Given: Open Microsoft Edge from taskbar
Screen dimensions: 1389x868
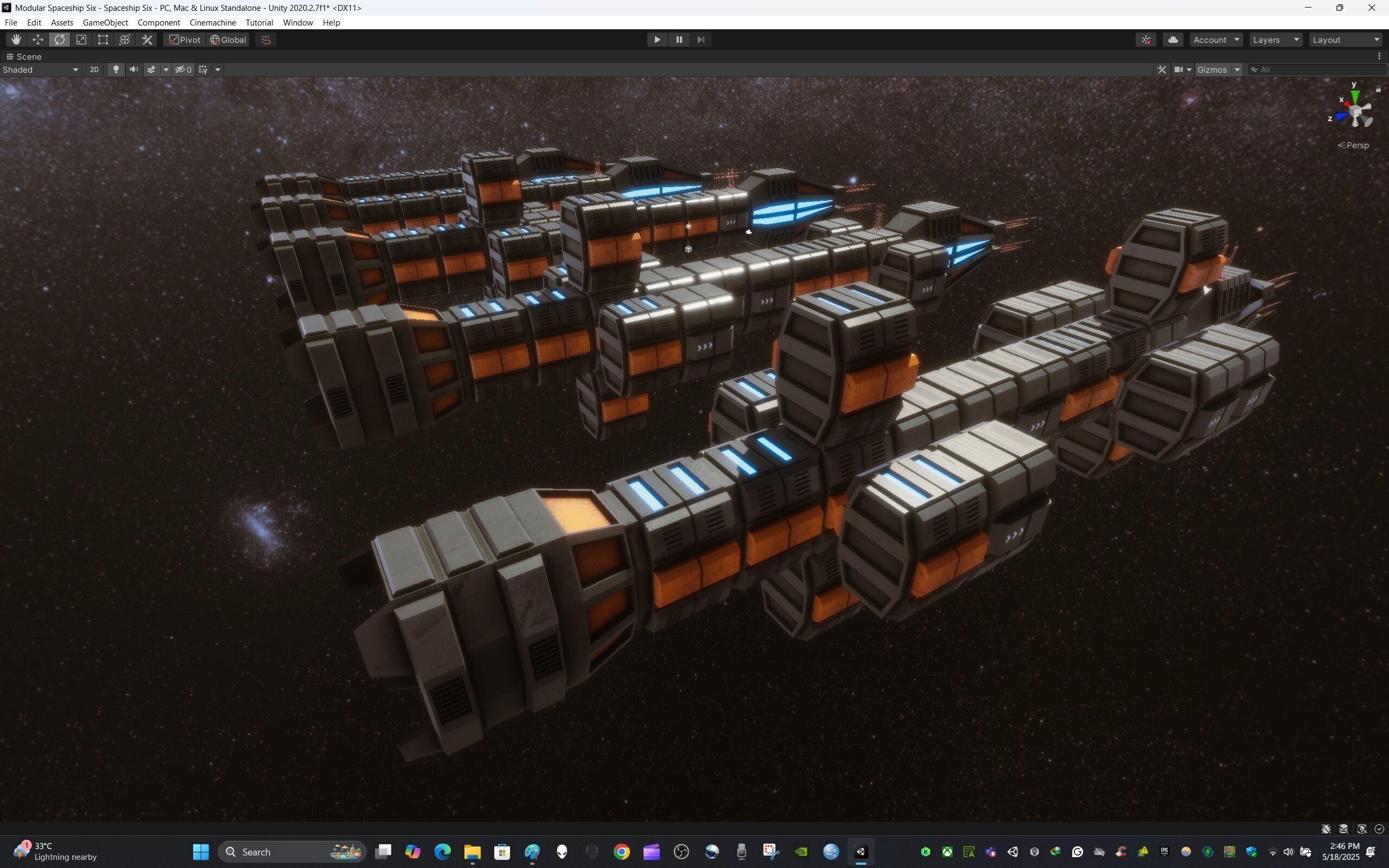Looking at the screenshot, I should (x=443, y=852).
